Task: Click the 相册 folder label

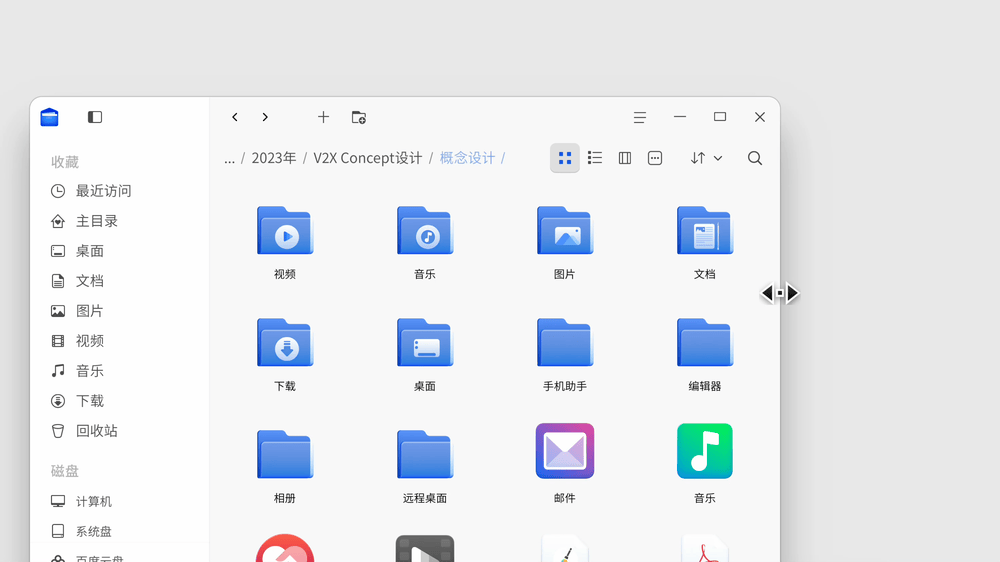Action: click(x=285, y=498)
